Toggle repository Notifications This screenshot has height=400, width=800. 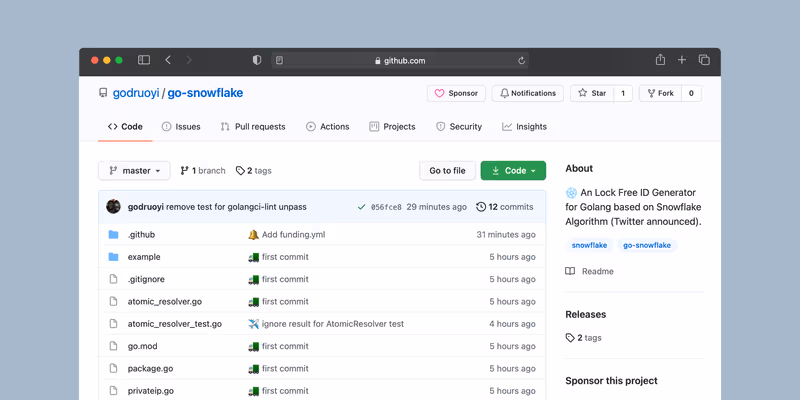pyautogui.click(x=528, y=93)
